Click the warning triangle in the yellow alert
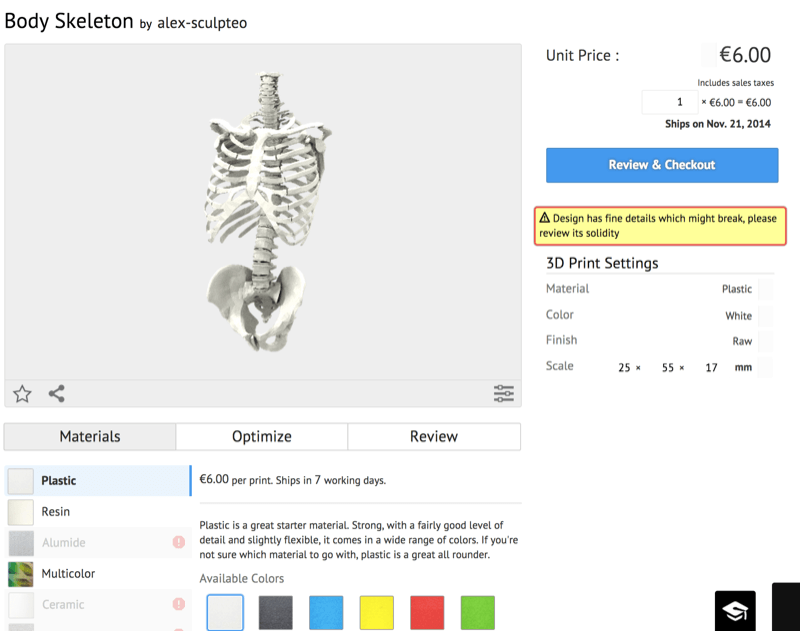 pos(545,218)
